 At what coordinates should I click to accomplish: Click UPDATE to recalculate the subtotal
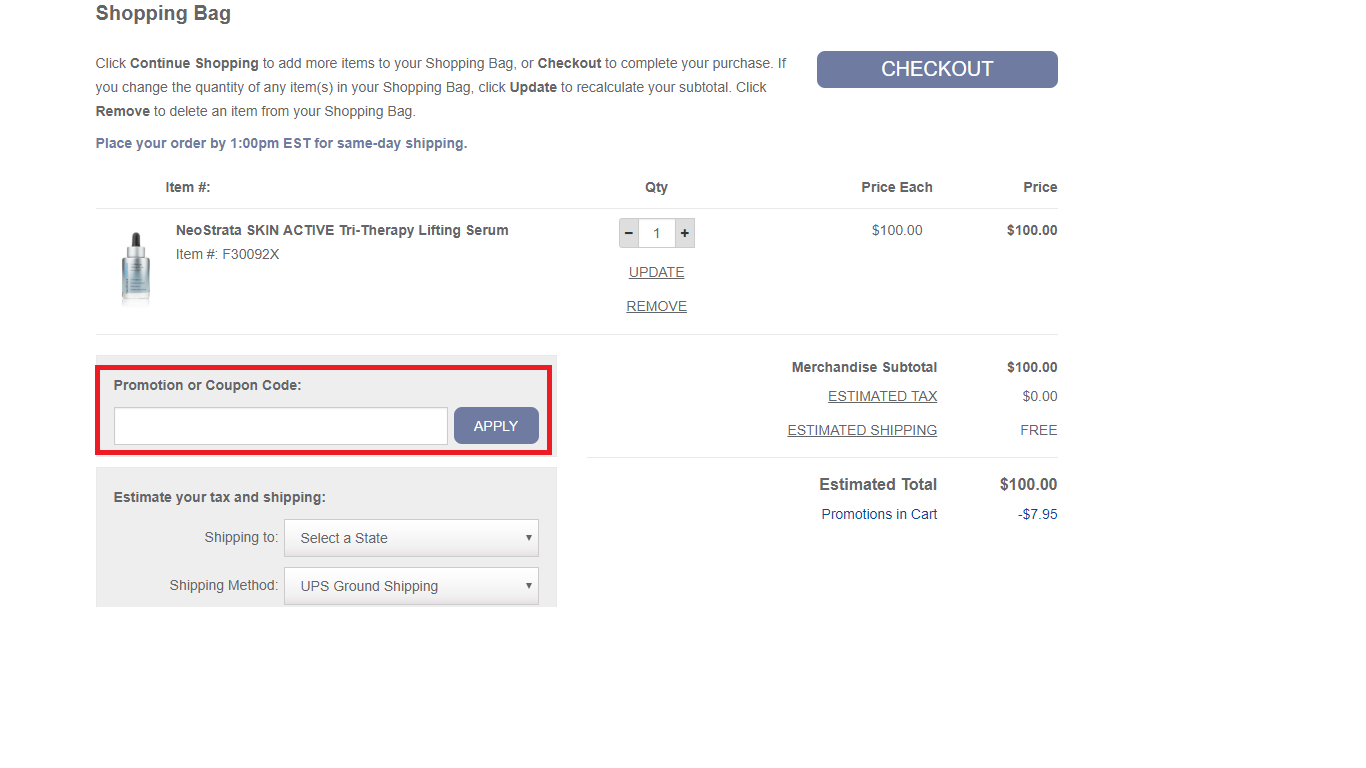tap(657, 272)
